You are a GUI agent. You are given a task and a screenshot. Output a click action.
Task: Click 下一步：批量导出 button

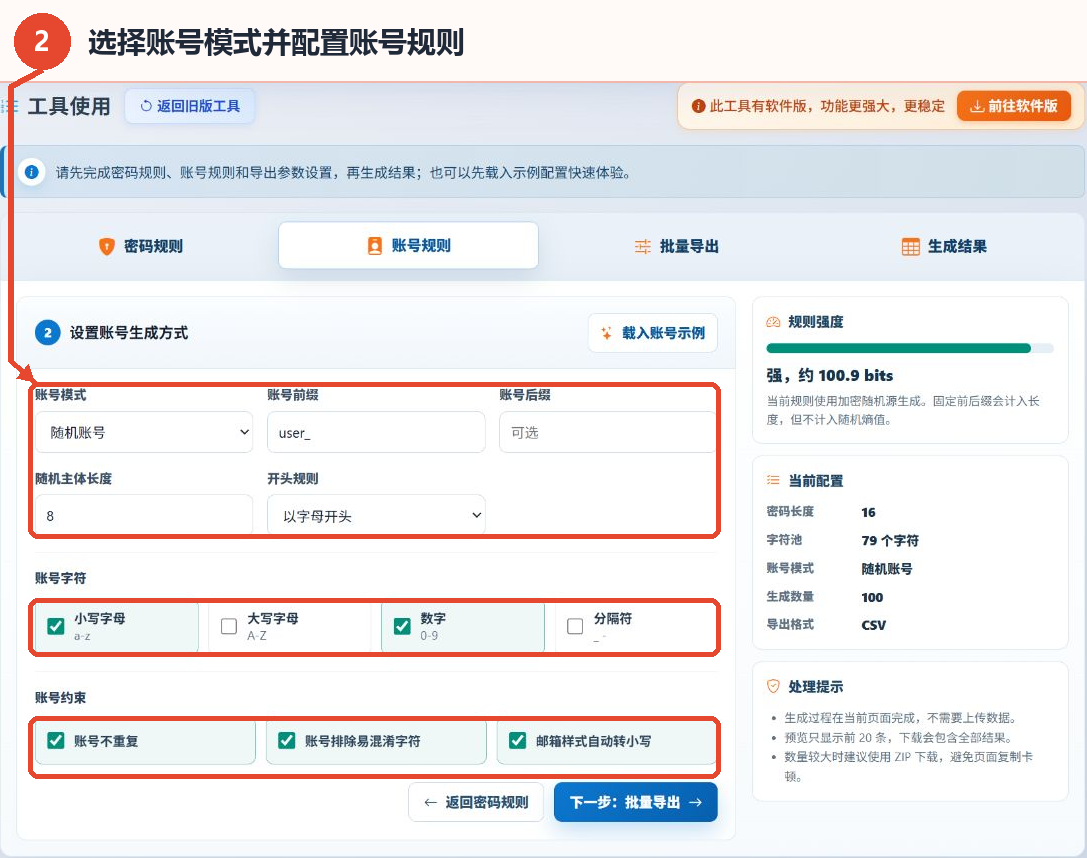tap(636, 802)
